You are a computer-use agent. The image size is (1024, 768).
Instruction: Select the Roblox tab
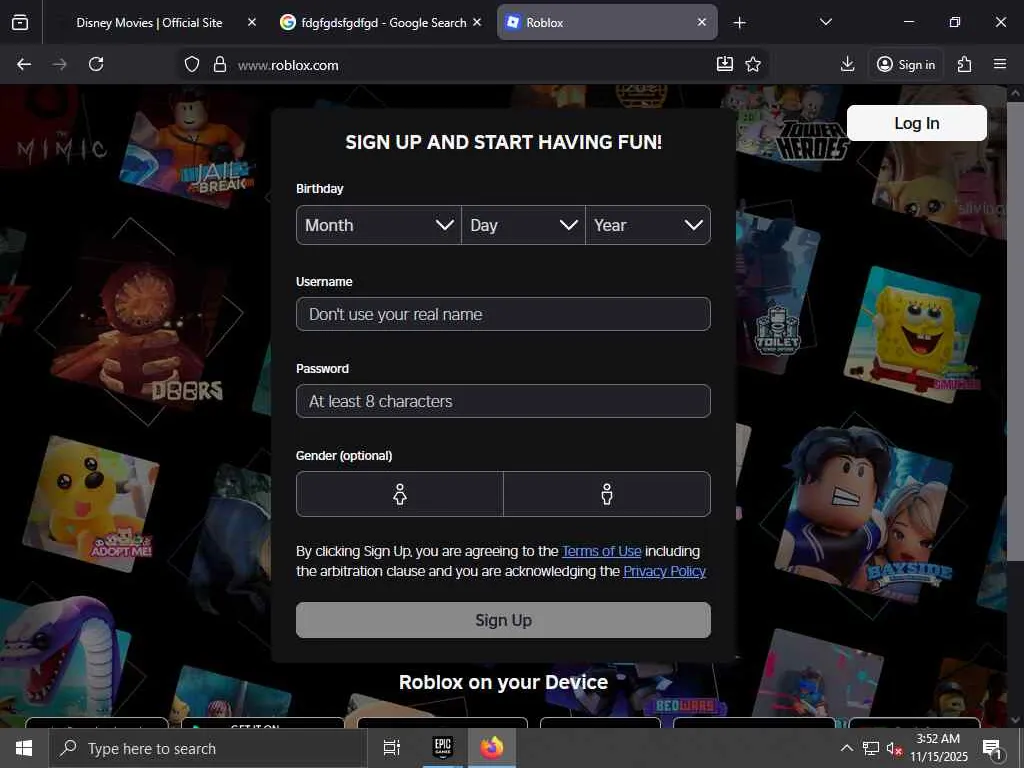[x=607, y=22]
